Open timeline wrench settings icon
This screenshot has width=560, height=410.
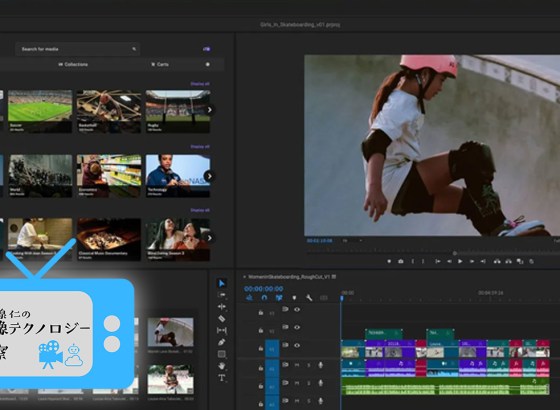point(309,298)
